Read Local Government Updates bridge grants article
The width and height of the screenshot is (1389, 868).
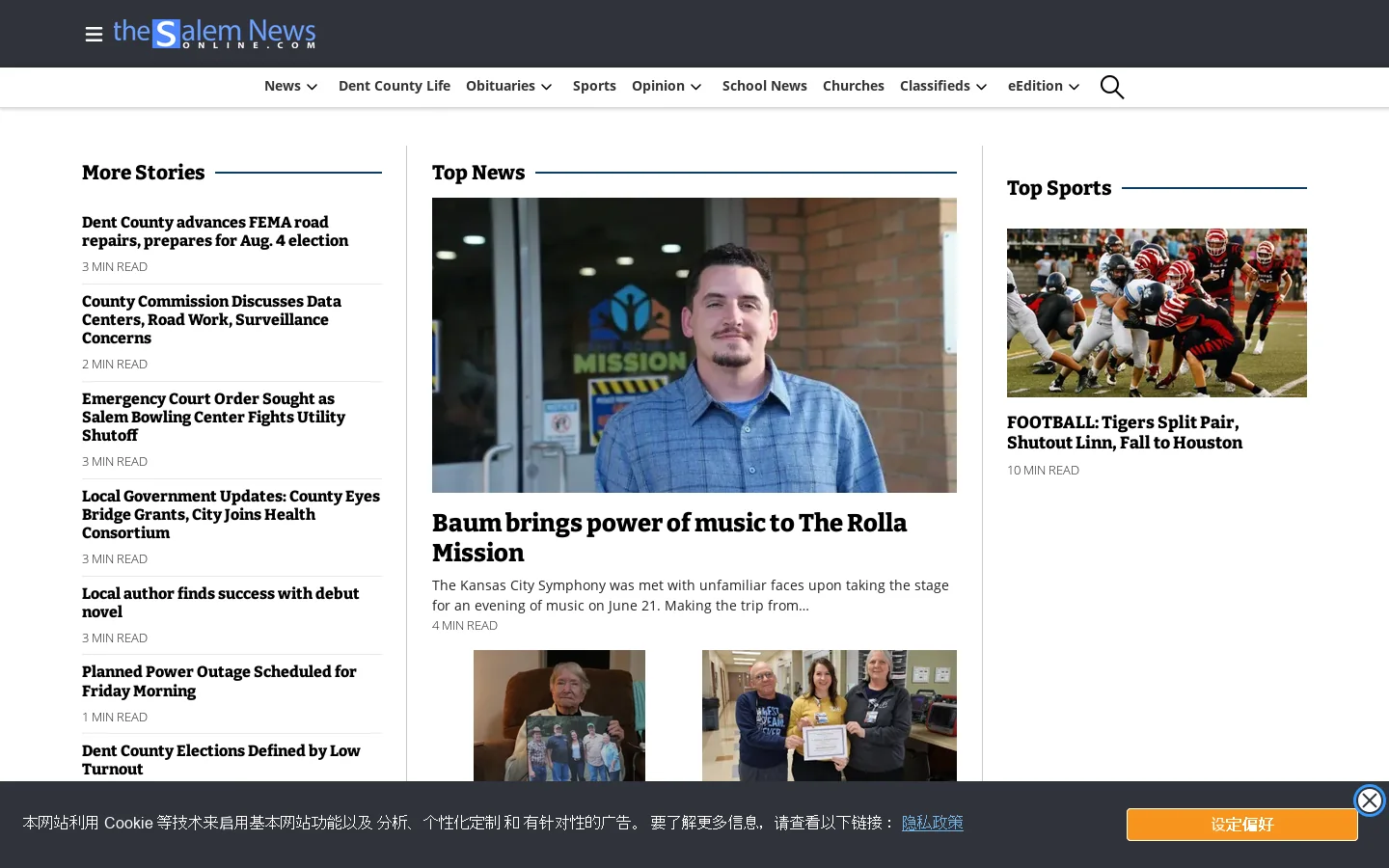tap(231, 514)
